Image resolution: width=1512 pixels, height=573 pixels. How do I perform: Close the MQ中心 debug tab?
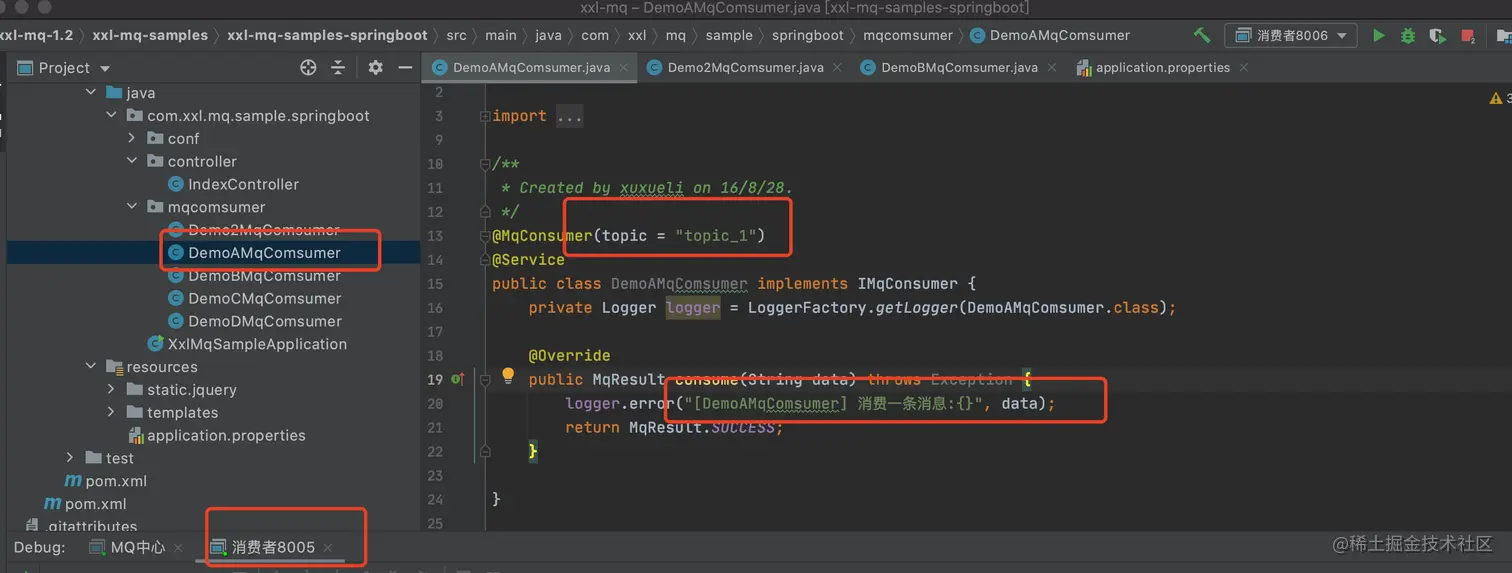178,547
